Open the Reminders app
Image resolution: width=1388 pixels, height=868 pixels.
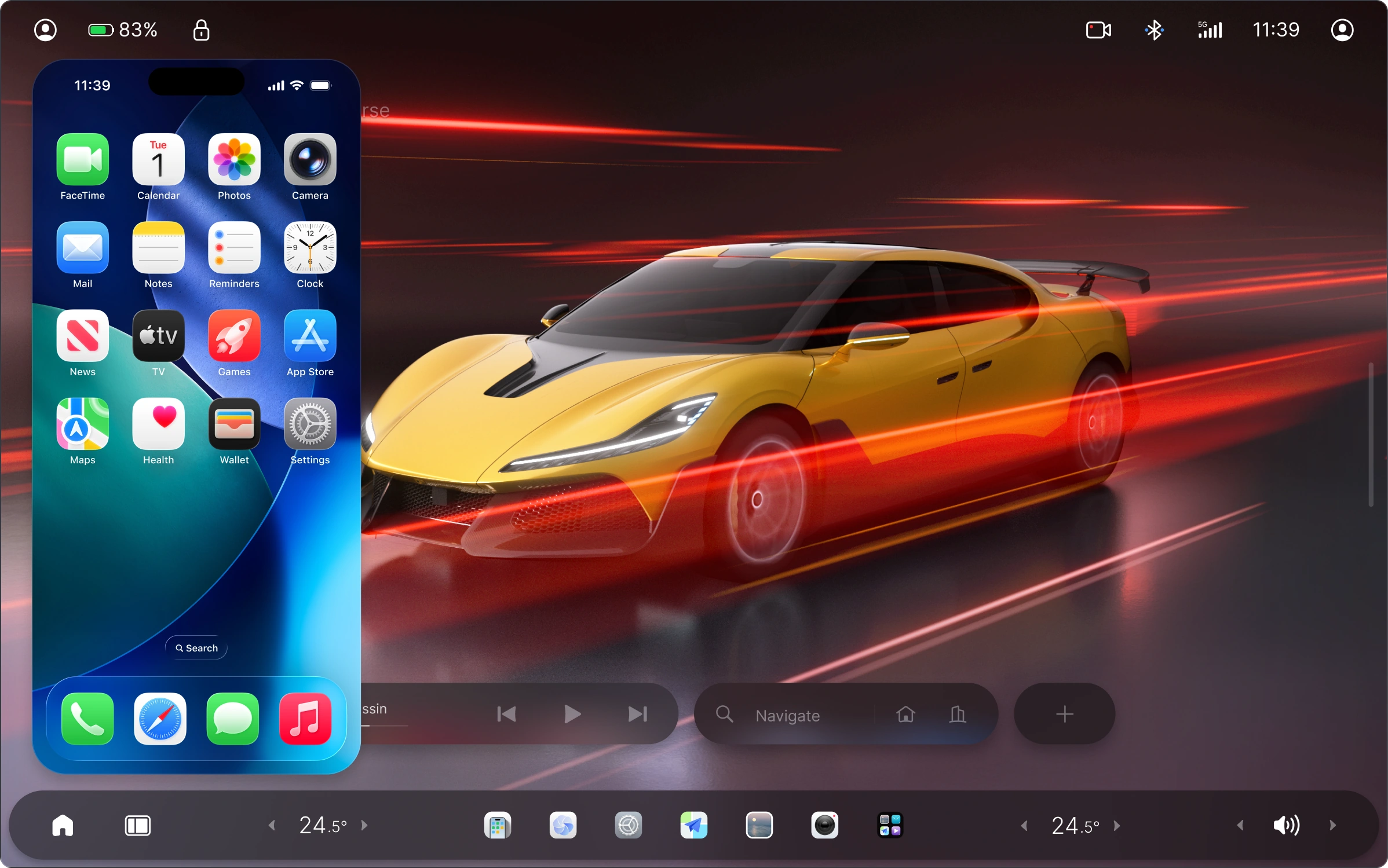pyautogui.click(x=234, y=247)
